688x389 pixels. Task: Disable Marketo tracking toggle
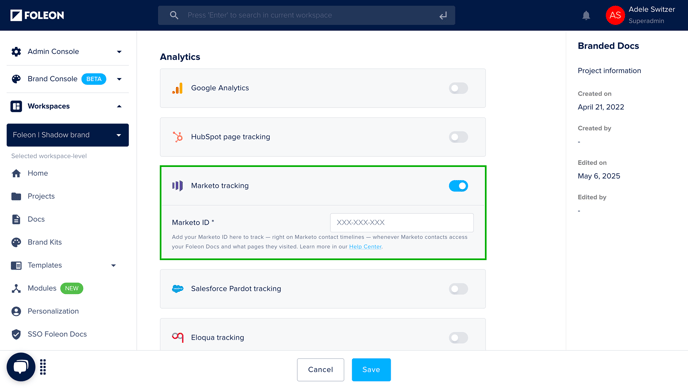tap(458, 186)
